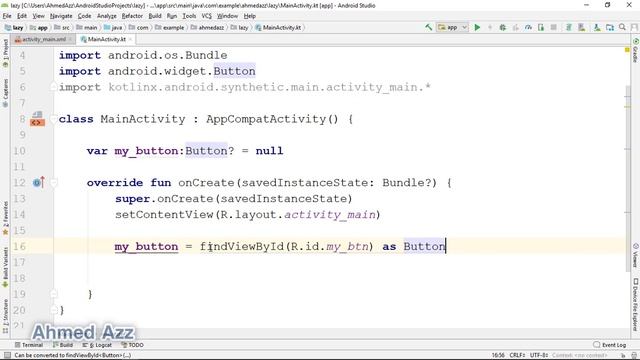640x360 pixels.
Task: Open the Favorites tool window
Action: 5,218
